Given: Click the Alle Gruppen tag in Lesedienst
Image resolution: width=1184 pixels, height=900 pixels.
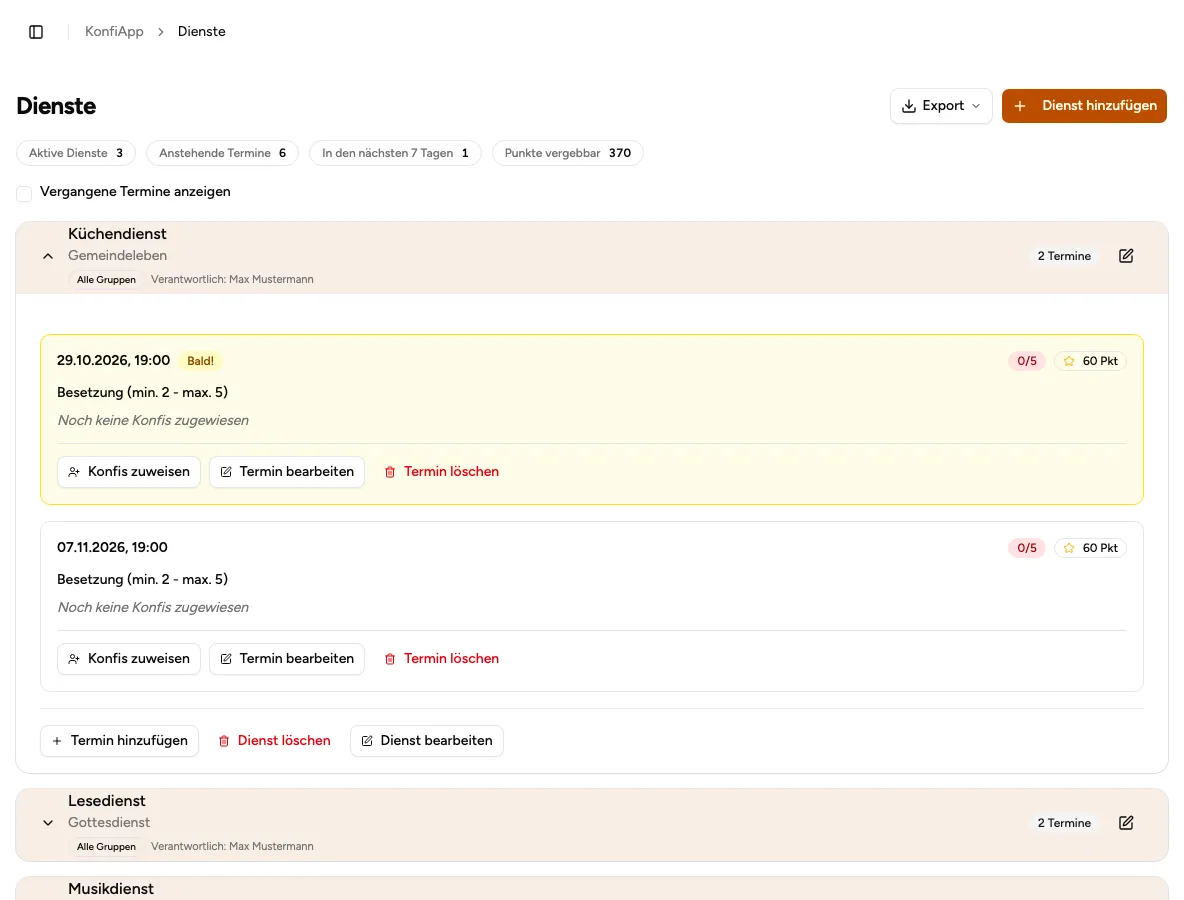Looking at the screenshot, I should pyautogui.click(x=106, y=846).
